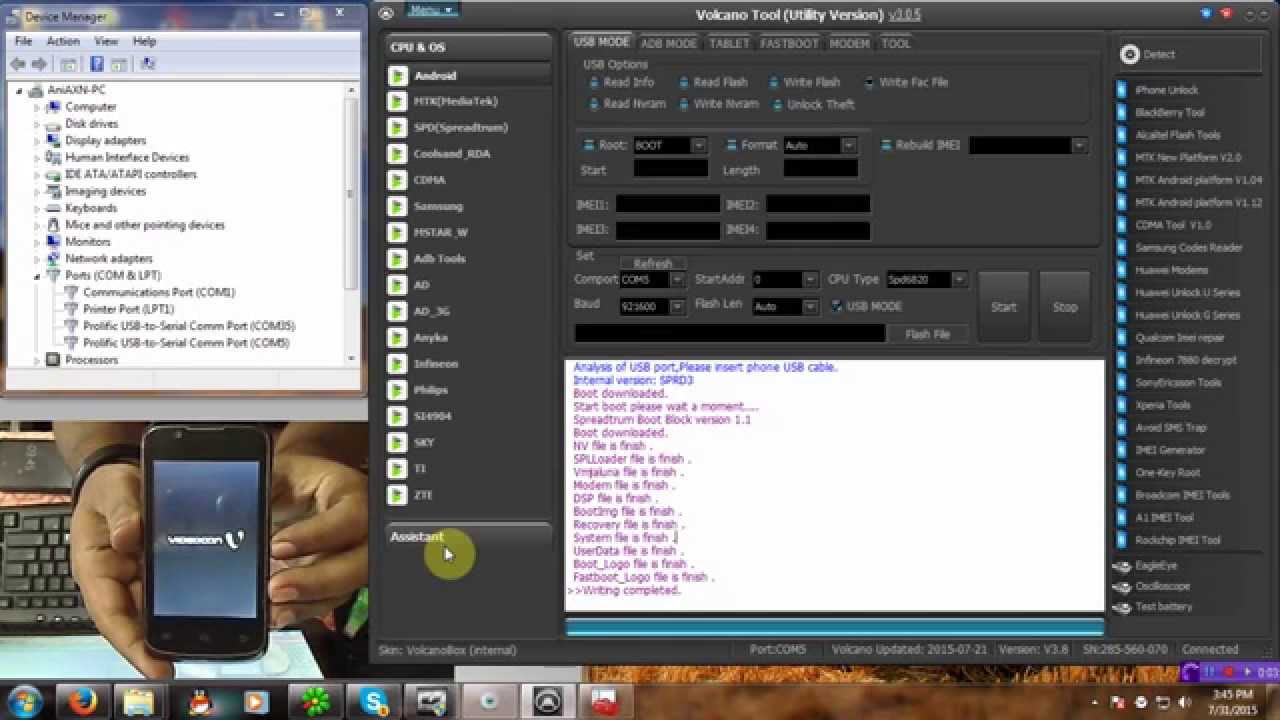
Task: Select the Samsung platform icon
Action: (x=397, y=206)
